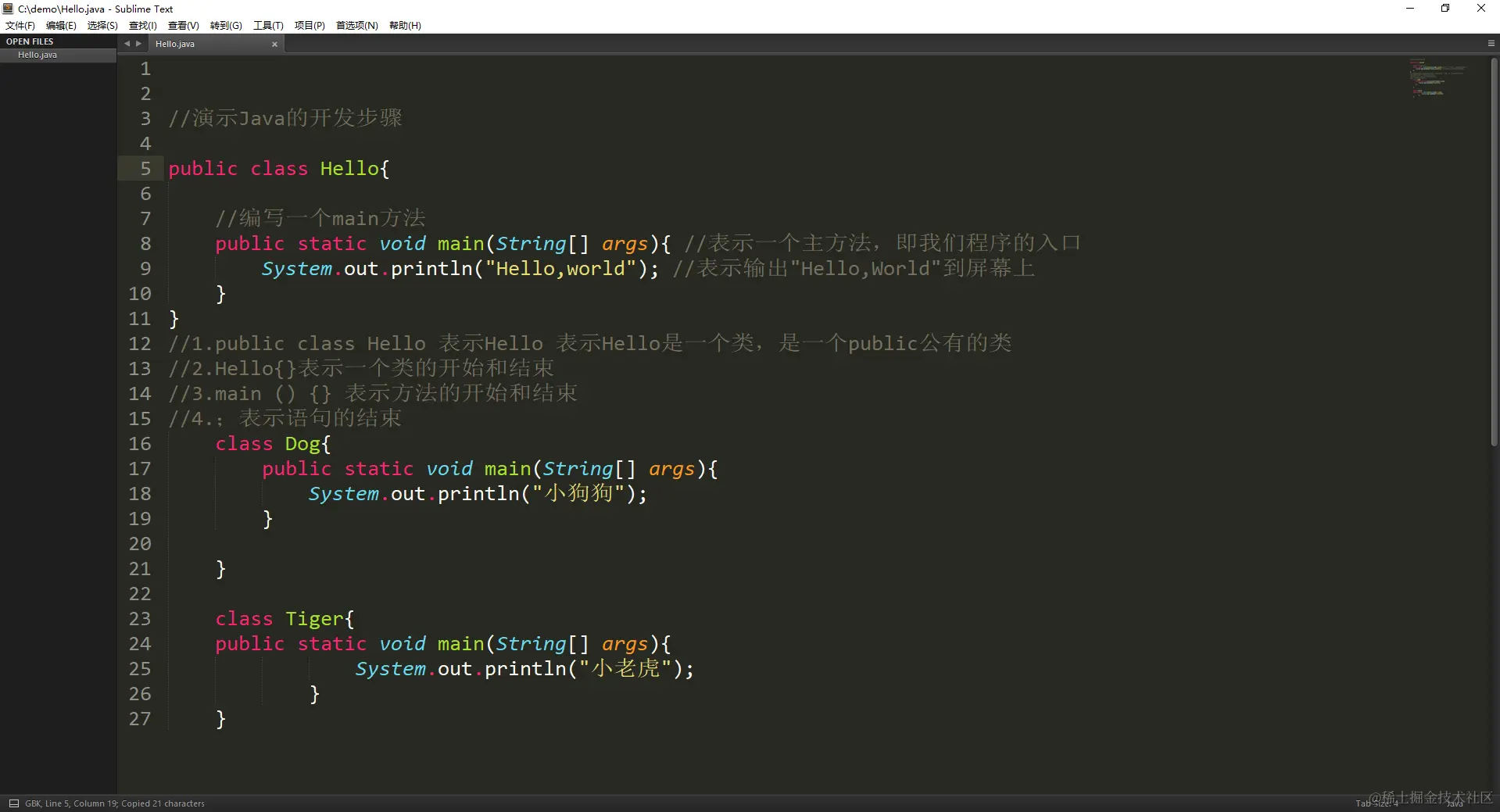Viewport: 1500px width, 812px height.
Task: Click line number 23 in the gutter
Action: click(x=140, y=619)
